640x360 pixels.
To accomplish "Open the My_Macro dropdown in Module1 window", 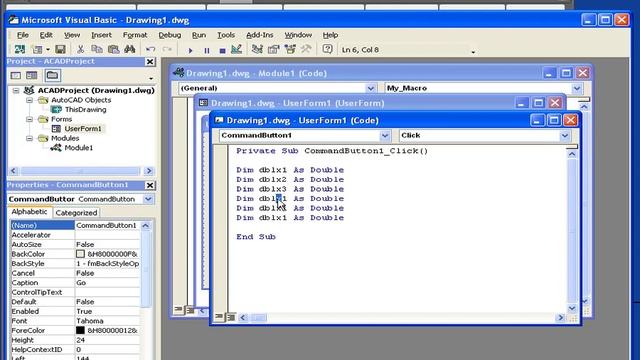I will pyautogui.click(x=576, y=88).
